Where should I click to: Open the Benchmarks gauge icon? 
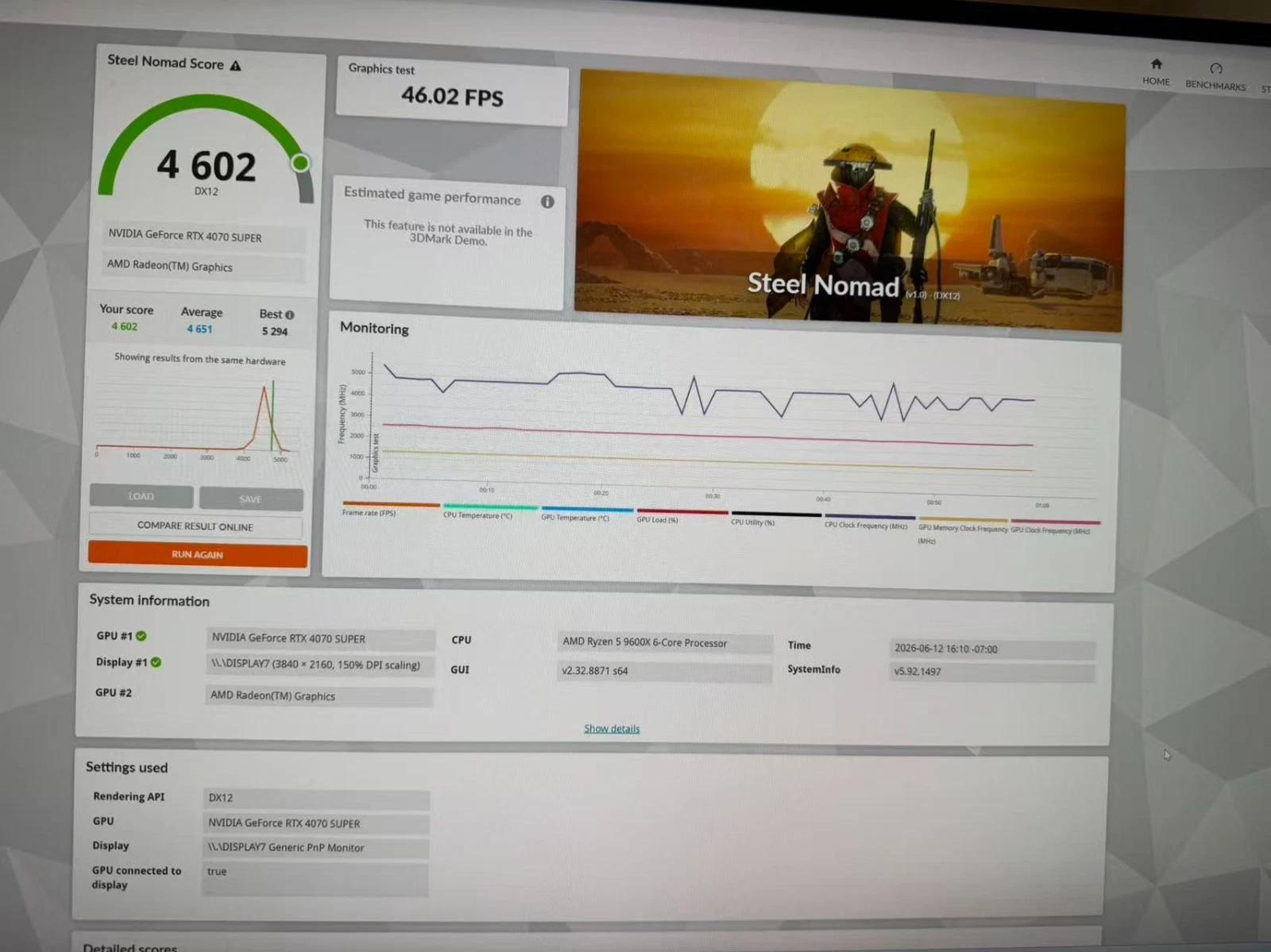1215,68
